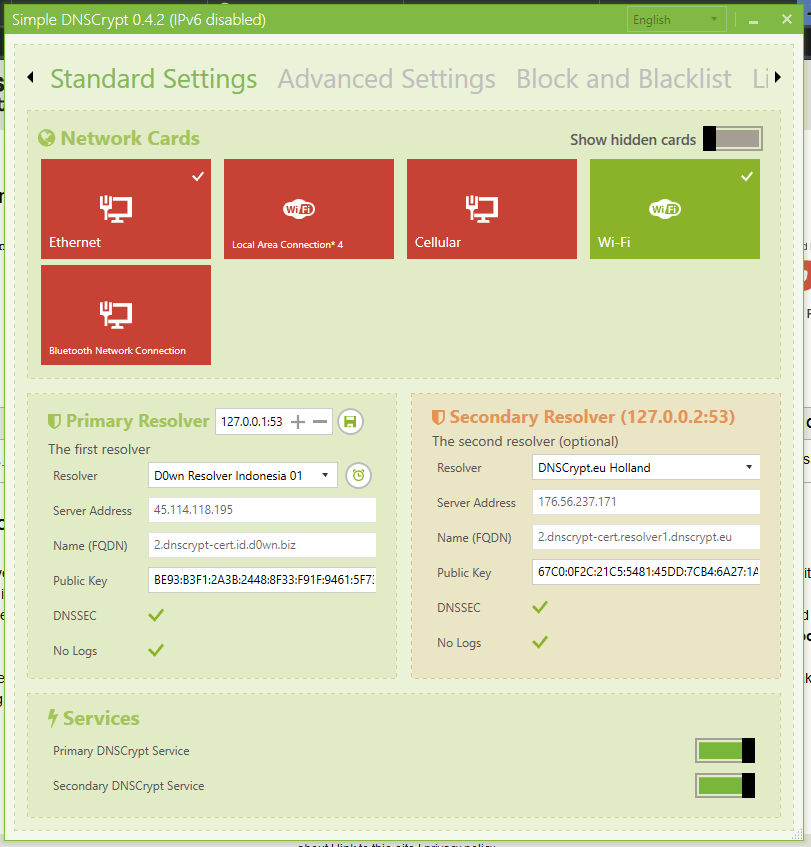Turn off Secondary DNSCrypt Service switch

tap(725, 785)
